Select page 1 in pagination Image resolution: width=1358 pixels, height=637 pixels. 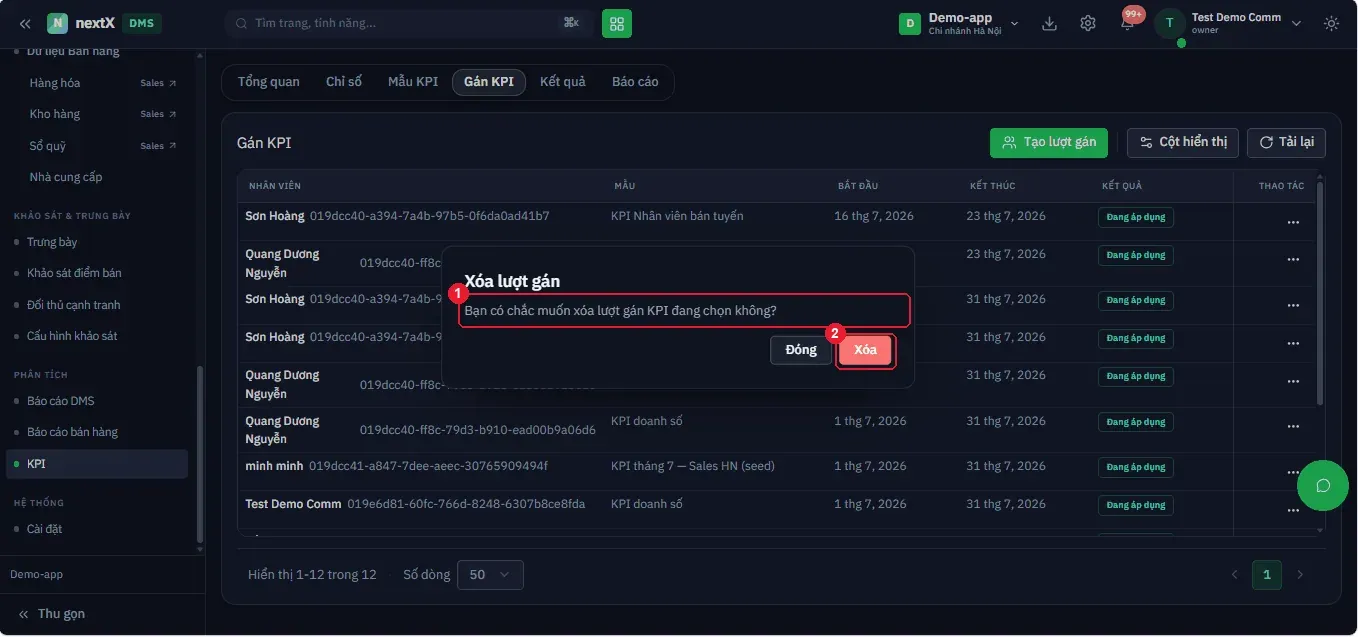(x=1267, y=575)
